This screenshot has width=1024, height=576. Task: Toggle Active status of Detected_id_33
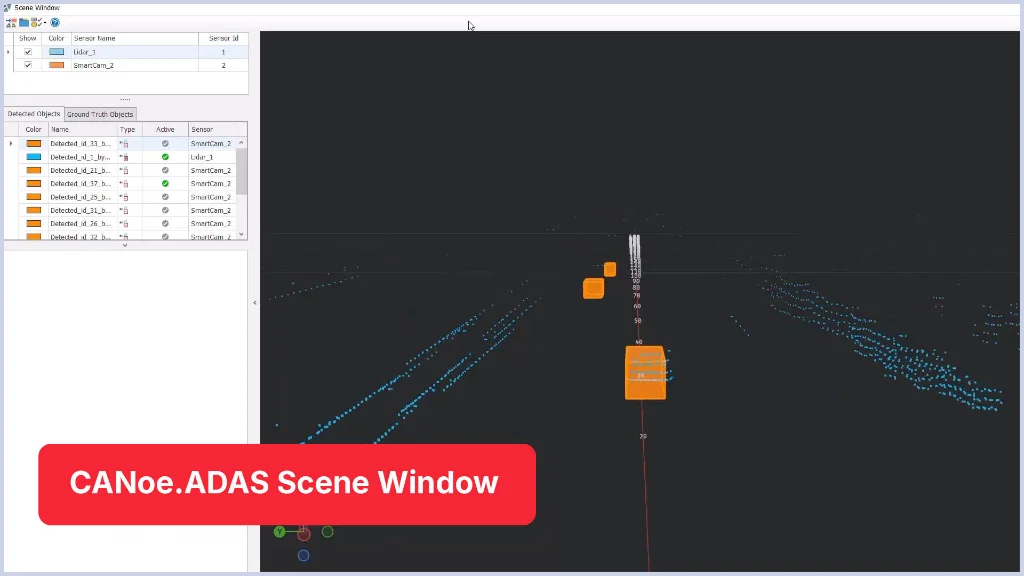tap(165, 144)
